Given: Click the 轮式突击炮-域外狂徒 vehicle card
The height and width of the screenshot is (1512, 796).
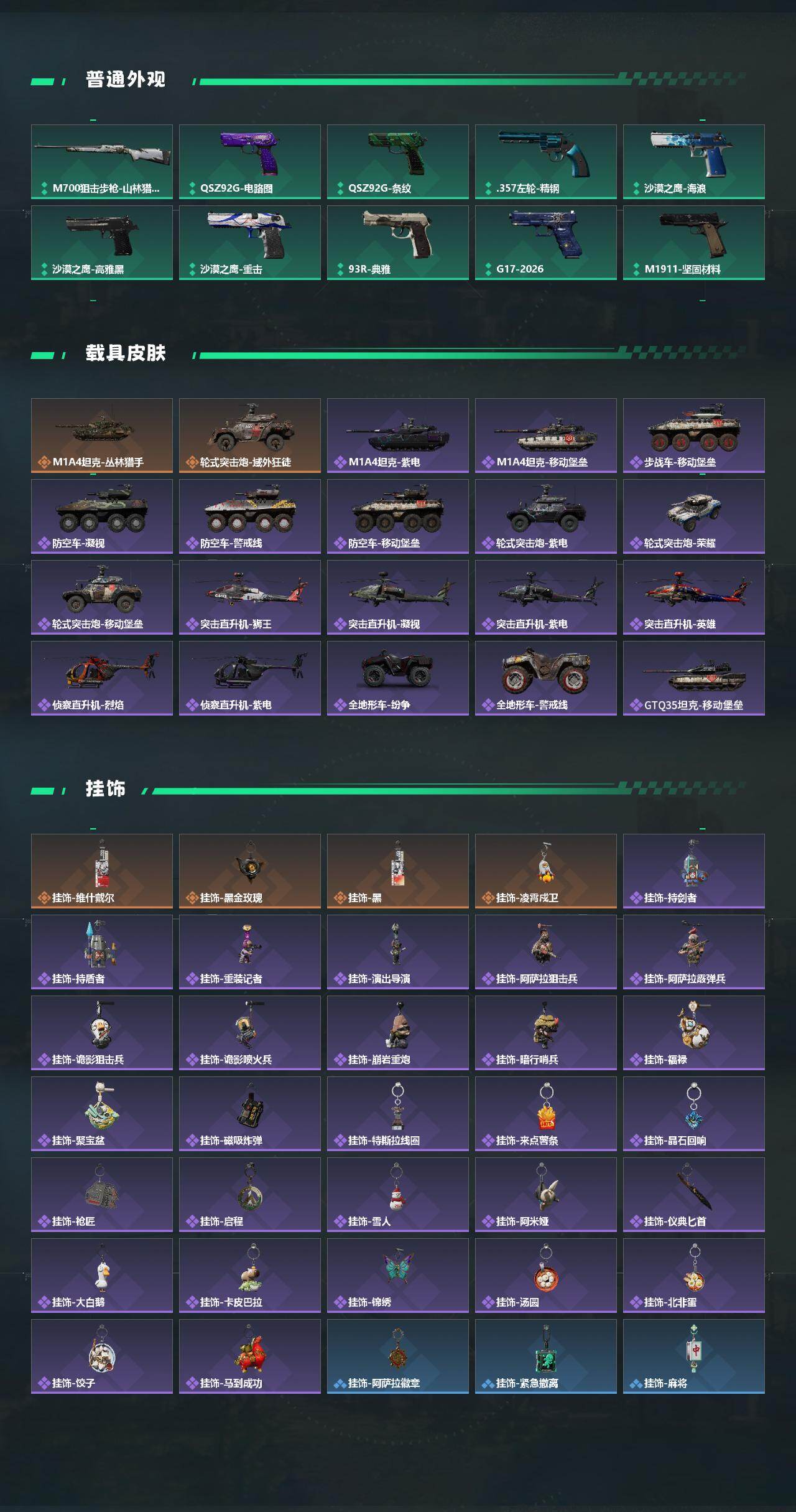Looking at the screenshot, I should pos(250,436).
